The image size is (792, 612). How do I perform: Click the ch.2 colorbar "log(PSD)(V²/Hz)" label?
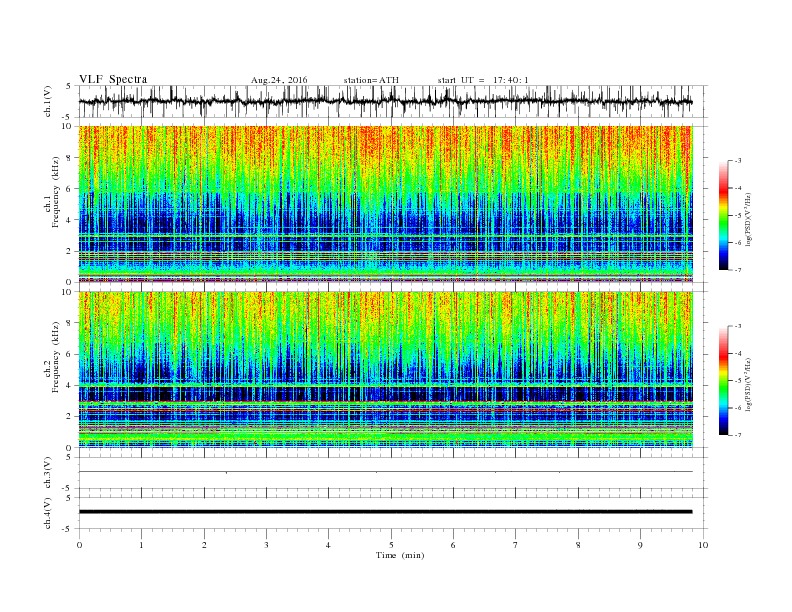749,384
